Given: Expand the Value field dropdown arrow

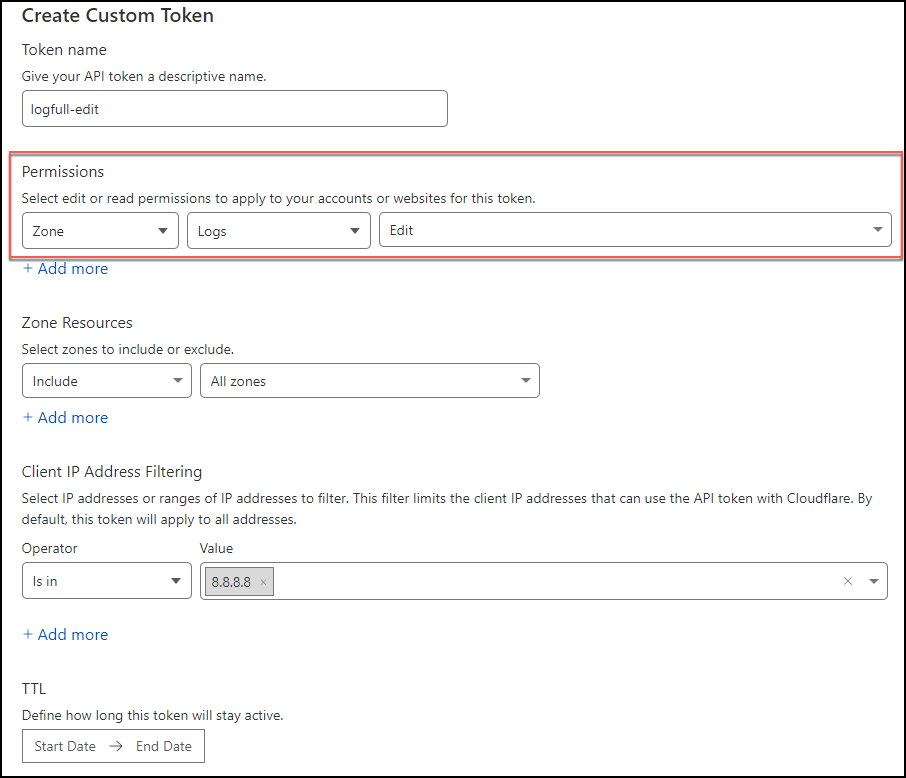Looking at the screenshot, I should click(873, 581).
